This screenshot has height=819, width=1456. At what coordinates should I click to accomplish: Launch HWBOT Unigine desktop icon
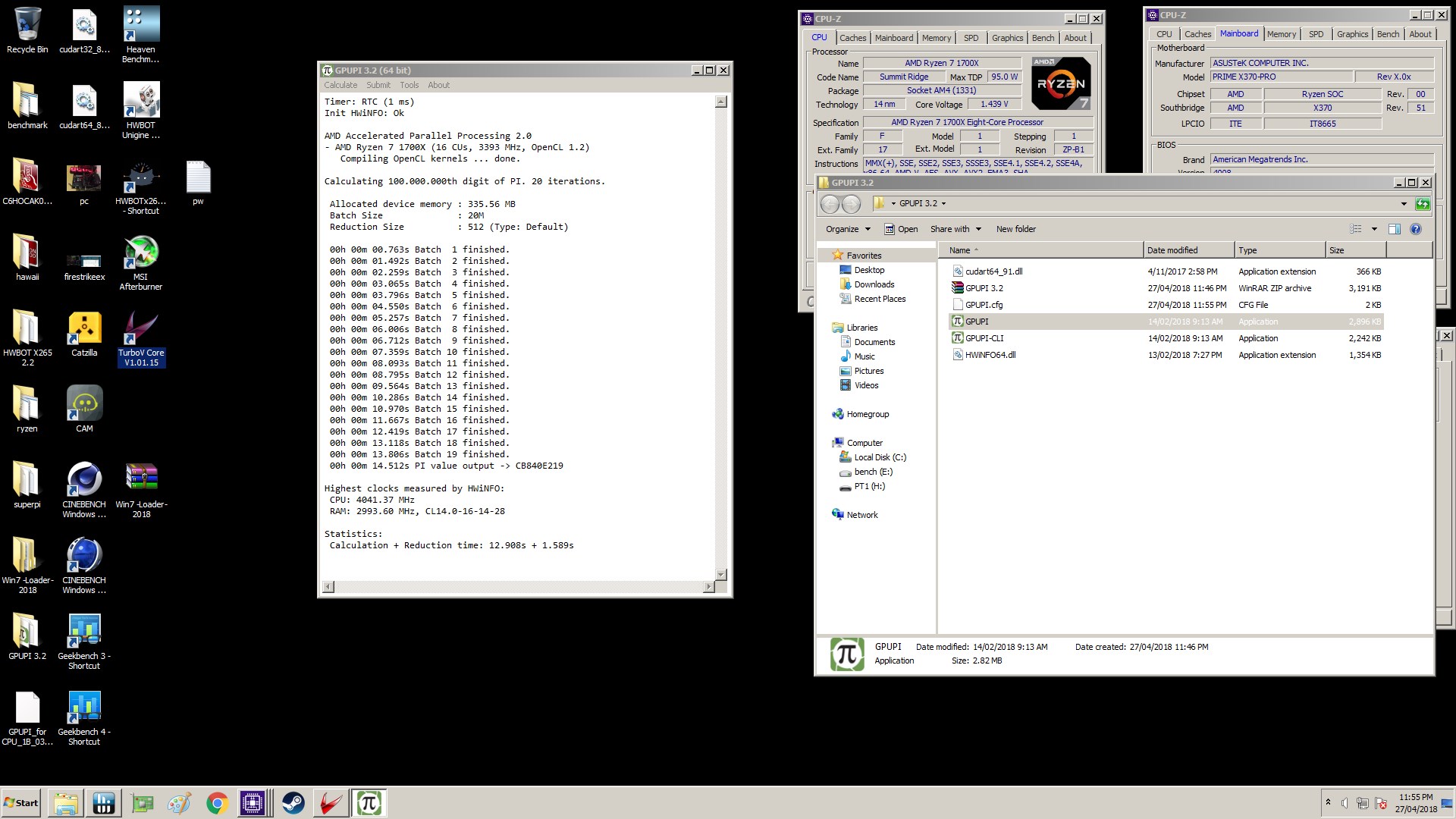(x=140, y=110)
